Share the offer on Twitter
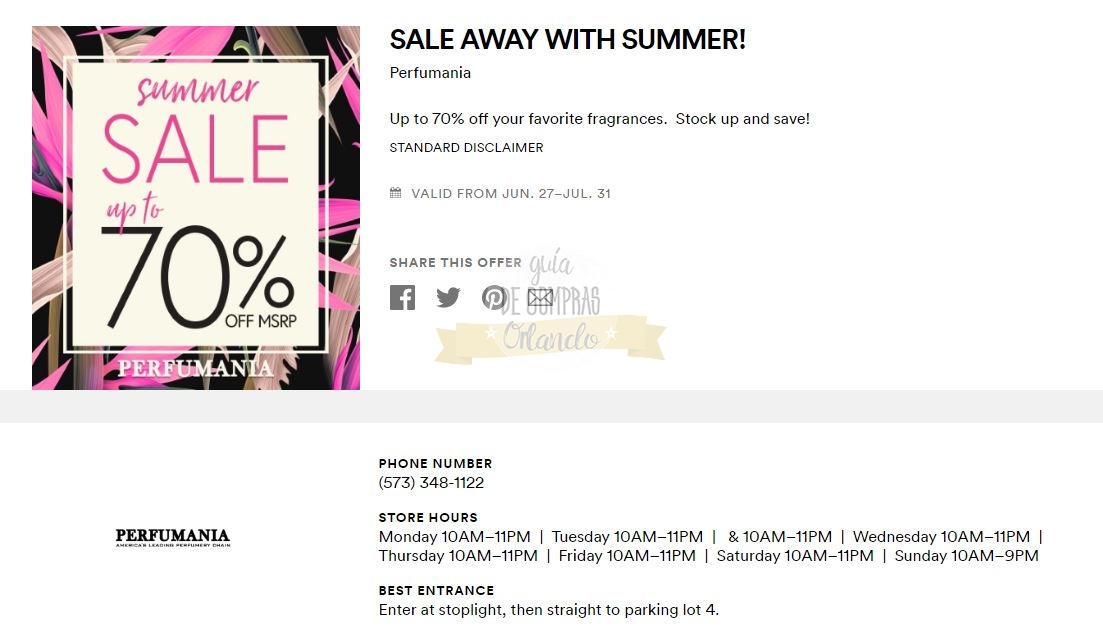 (x=448, y=297)
